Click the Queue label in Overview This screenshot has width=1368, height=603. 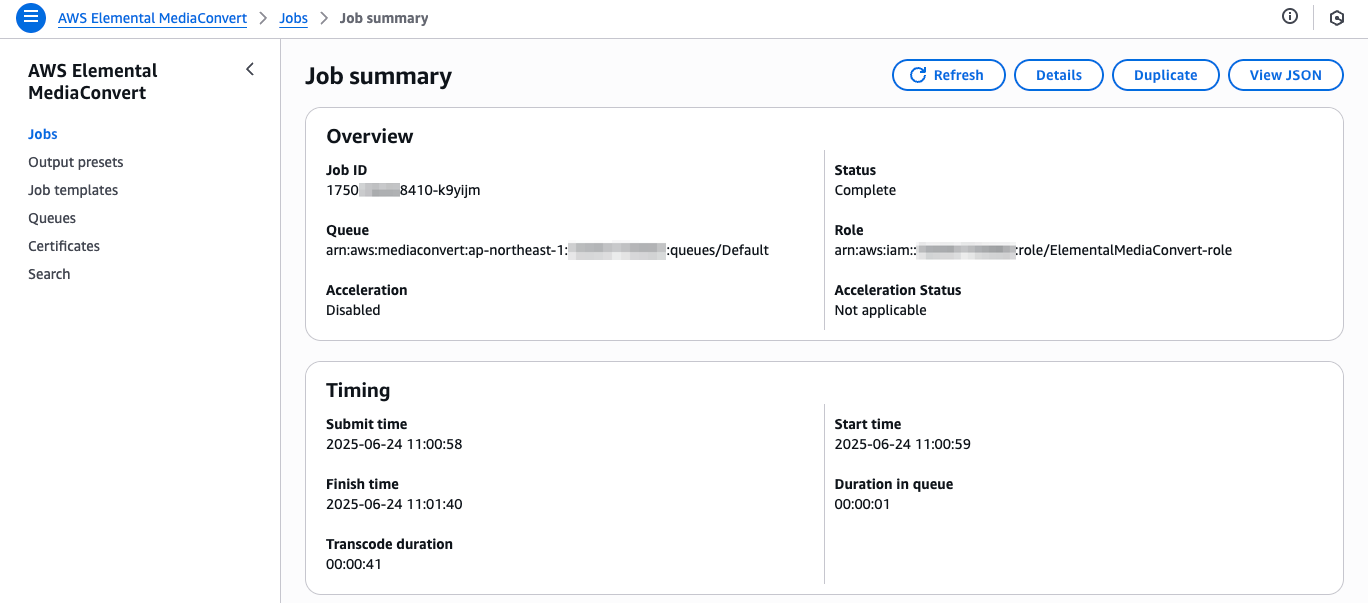[347, 230]
